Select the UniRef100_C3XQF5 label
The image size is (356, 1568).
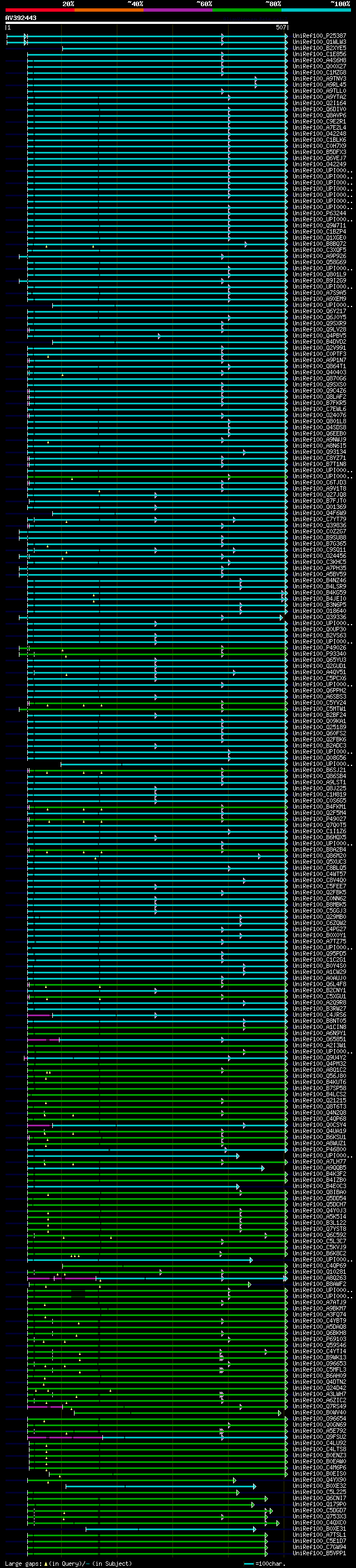pos(319,250)
